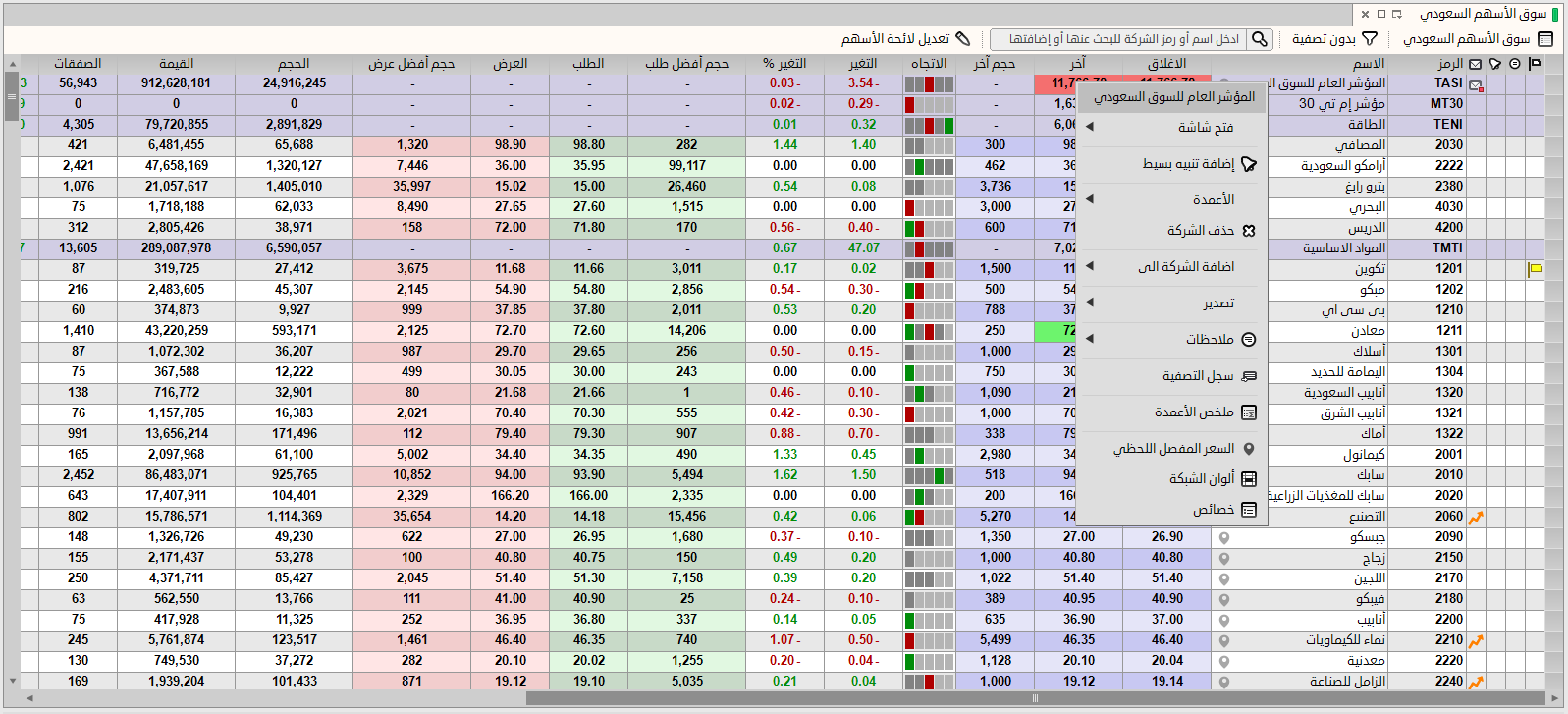This screenshot has width=1568, height=714.
Task: Click the envelope column header icon
Action: coord(1476,64)
